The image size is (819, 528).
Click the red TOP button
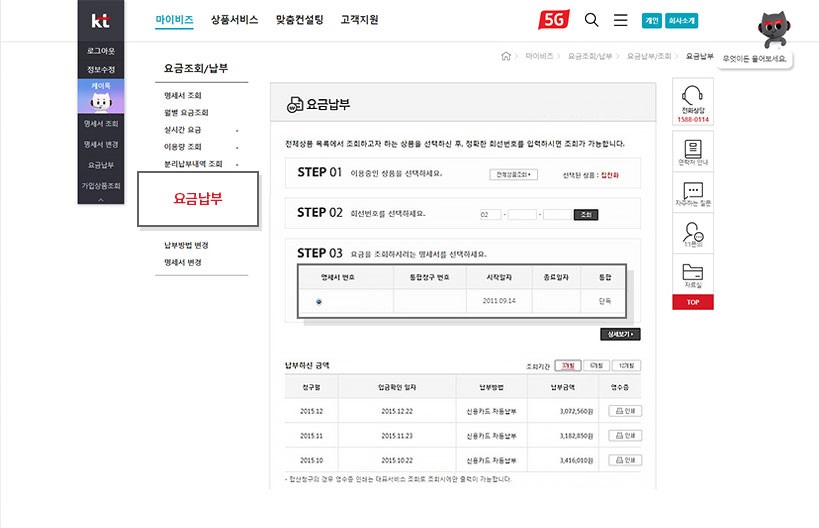coord(693,302)
